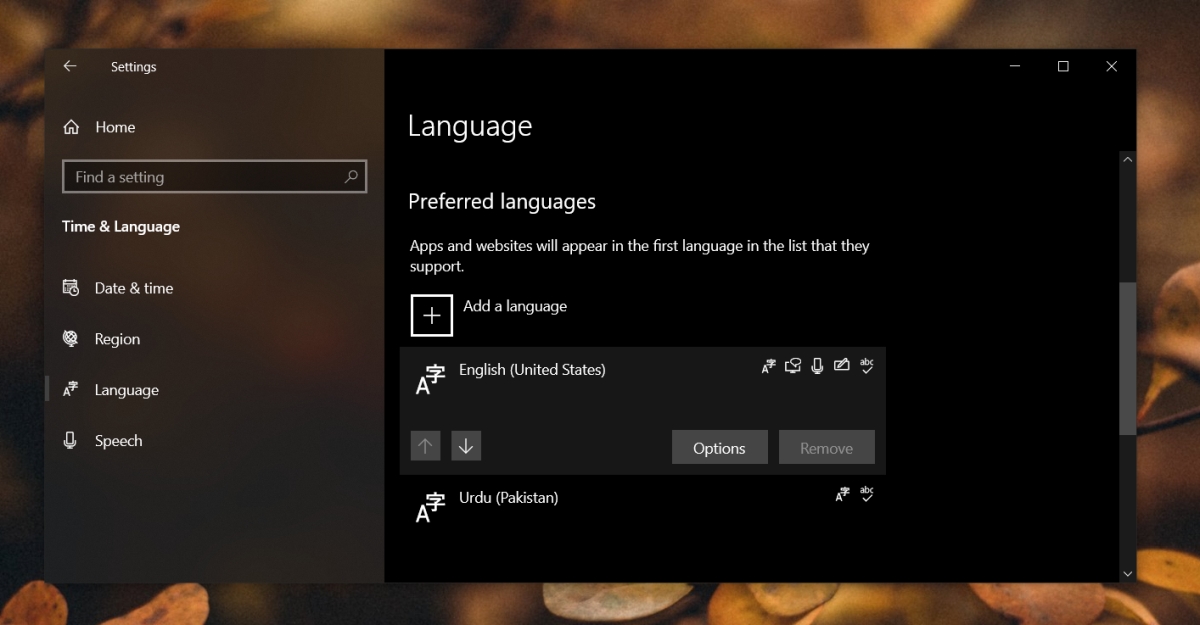Click the vertical scrollbar thumb
Image resolution: width=1200 pixels, height=625 pixels.
pyautogui.click(x=1128, y=358)
